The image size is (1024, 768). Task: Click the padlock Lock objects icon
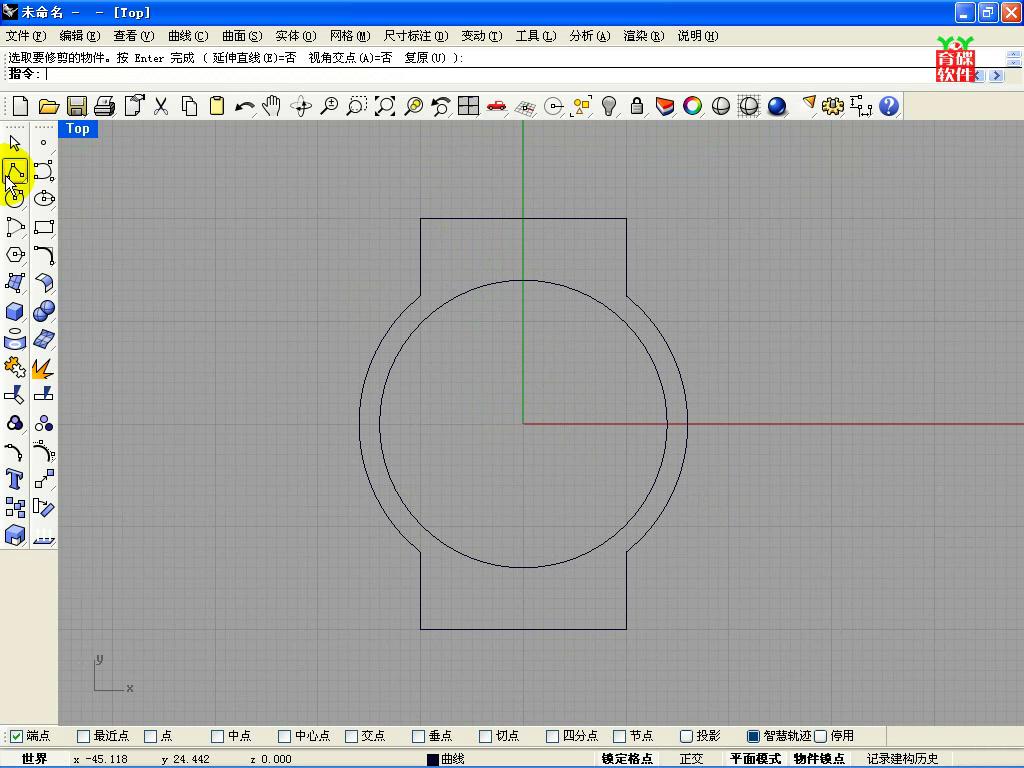[x=637, y=106]
